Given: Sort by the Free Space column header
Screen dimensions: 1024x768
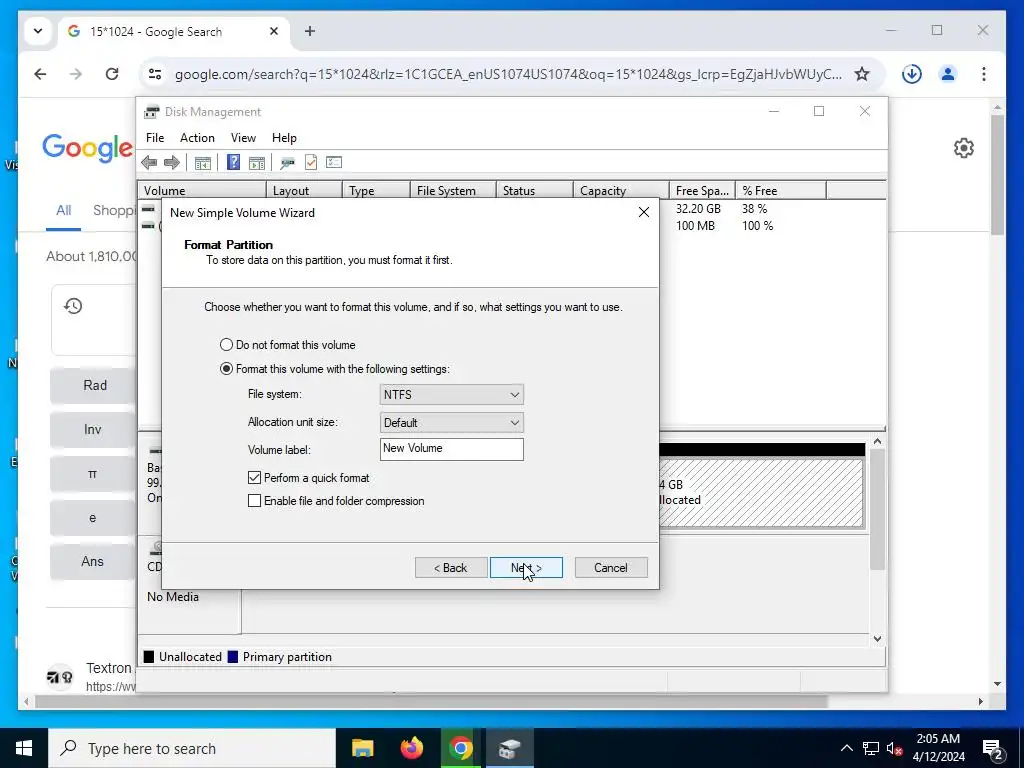Looking at the screenshot, I should 702,191.
